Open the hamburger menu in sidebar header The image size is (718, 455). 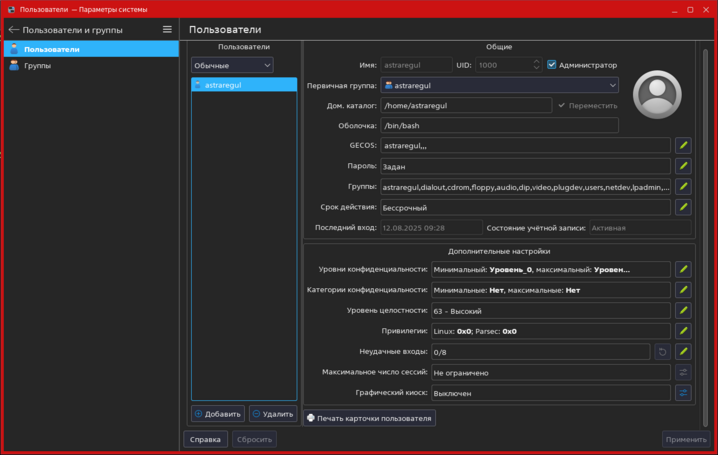[x=167, y=30]
